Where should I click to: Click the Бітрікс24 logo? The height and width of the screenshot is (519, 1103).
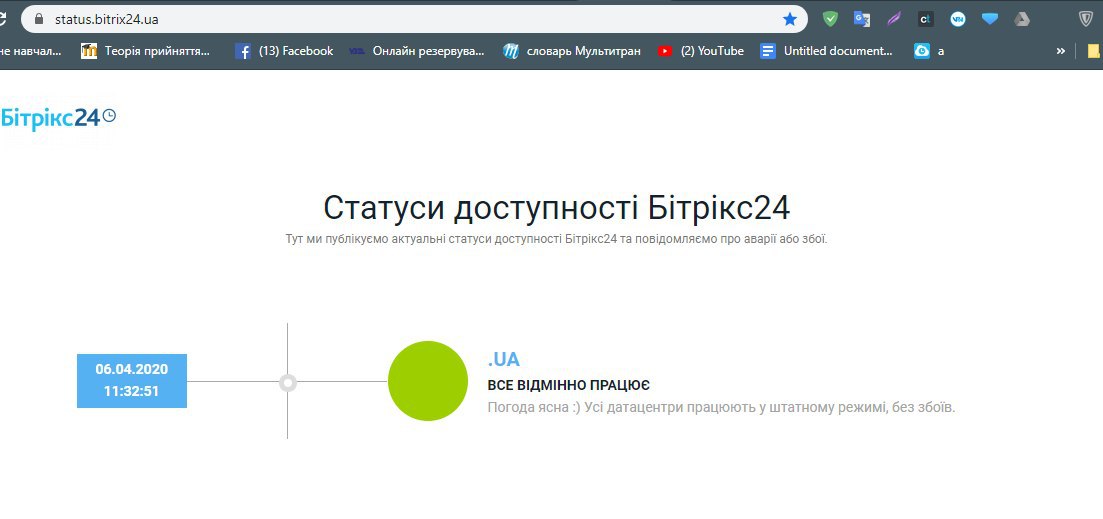(58, 118)
